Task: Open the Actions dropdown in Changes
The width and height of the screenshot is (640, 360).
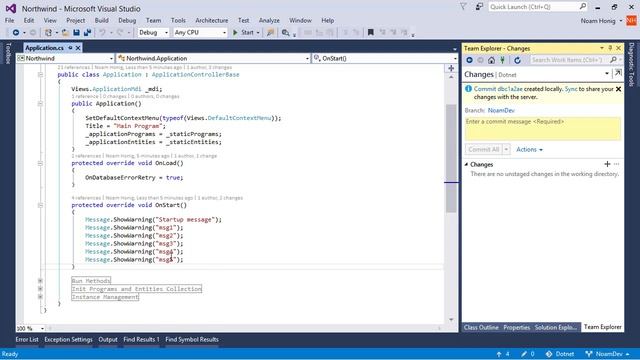Action: (529, 149)
